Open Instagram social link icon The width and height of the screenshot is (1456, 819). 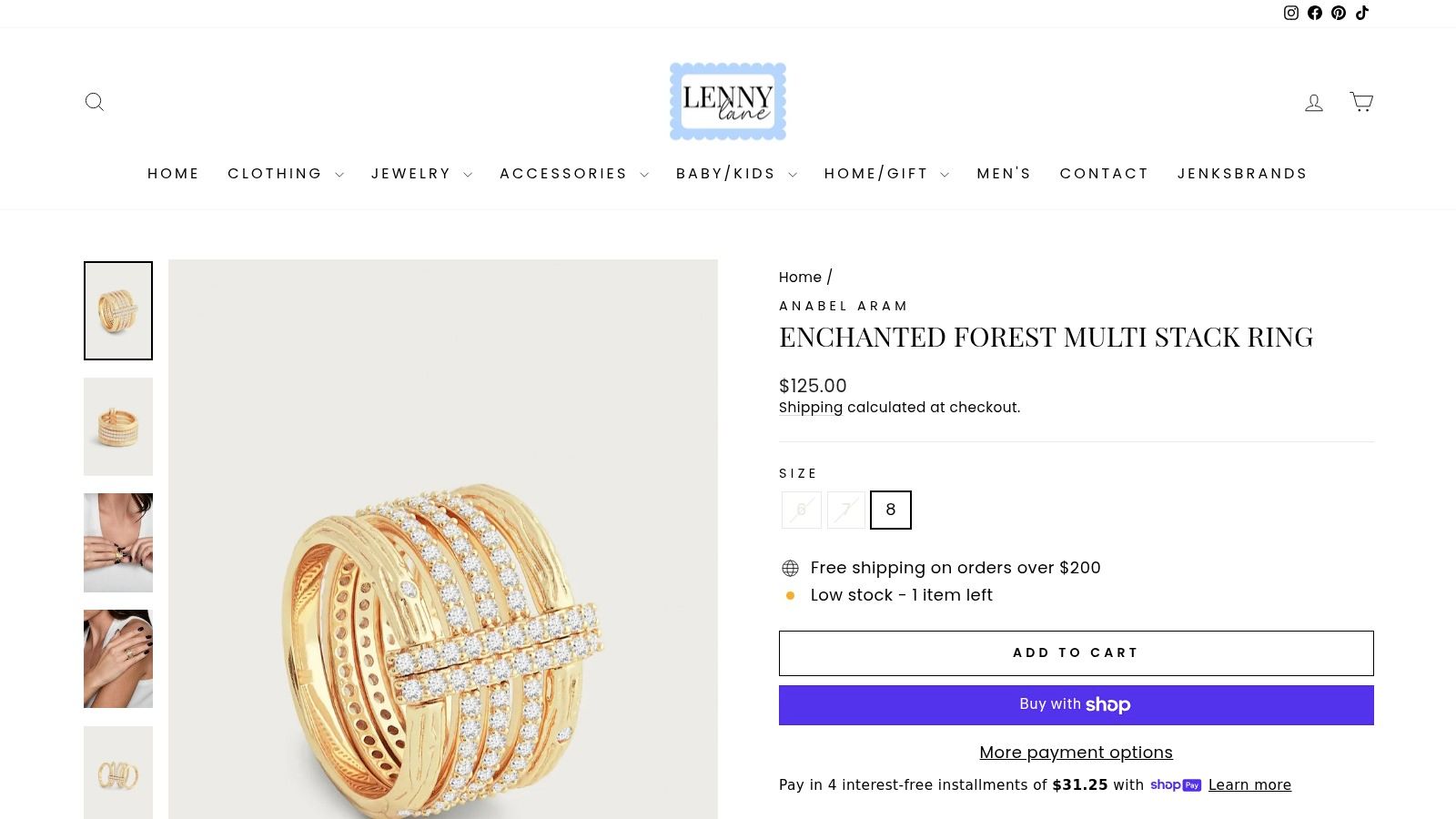pyautogui.click(x=1290, y=13)
